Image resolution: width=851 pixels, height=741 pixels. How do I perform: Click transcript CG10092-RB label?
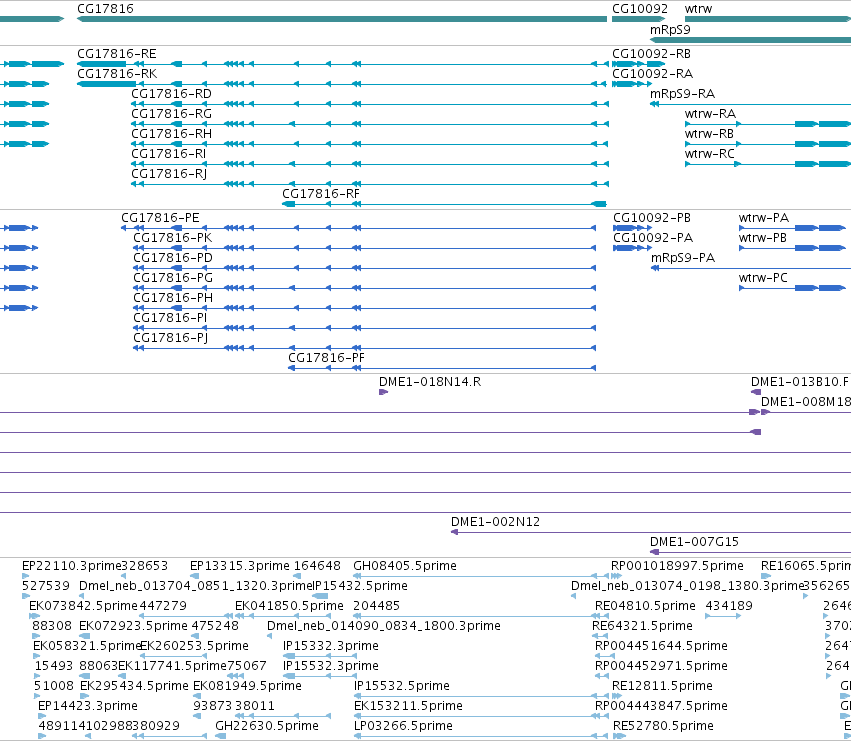point(651,54)
